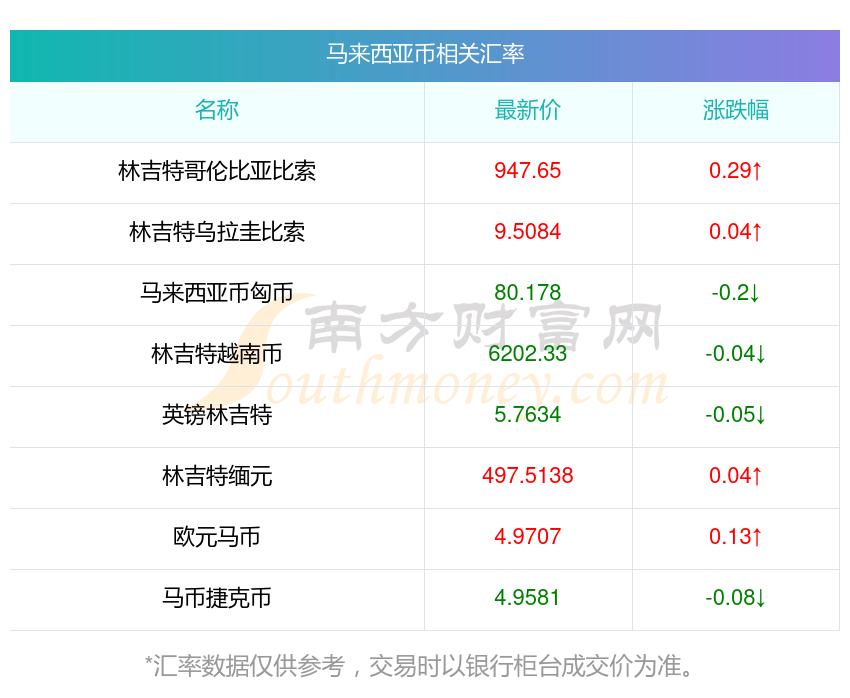Viewport: 850px width, 698px height.
Task: Click the row name 马来西亚币匈币
Action: click(217, 293)
